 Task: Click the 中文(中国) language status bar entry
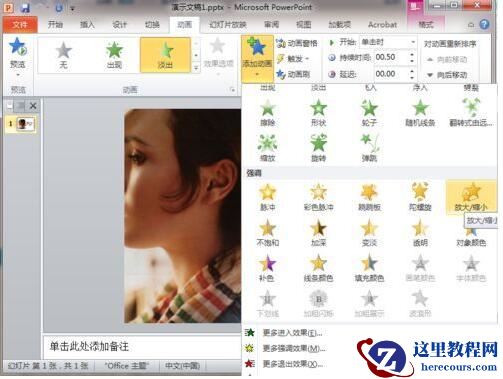pos(183,366)
